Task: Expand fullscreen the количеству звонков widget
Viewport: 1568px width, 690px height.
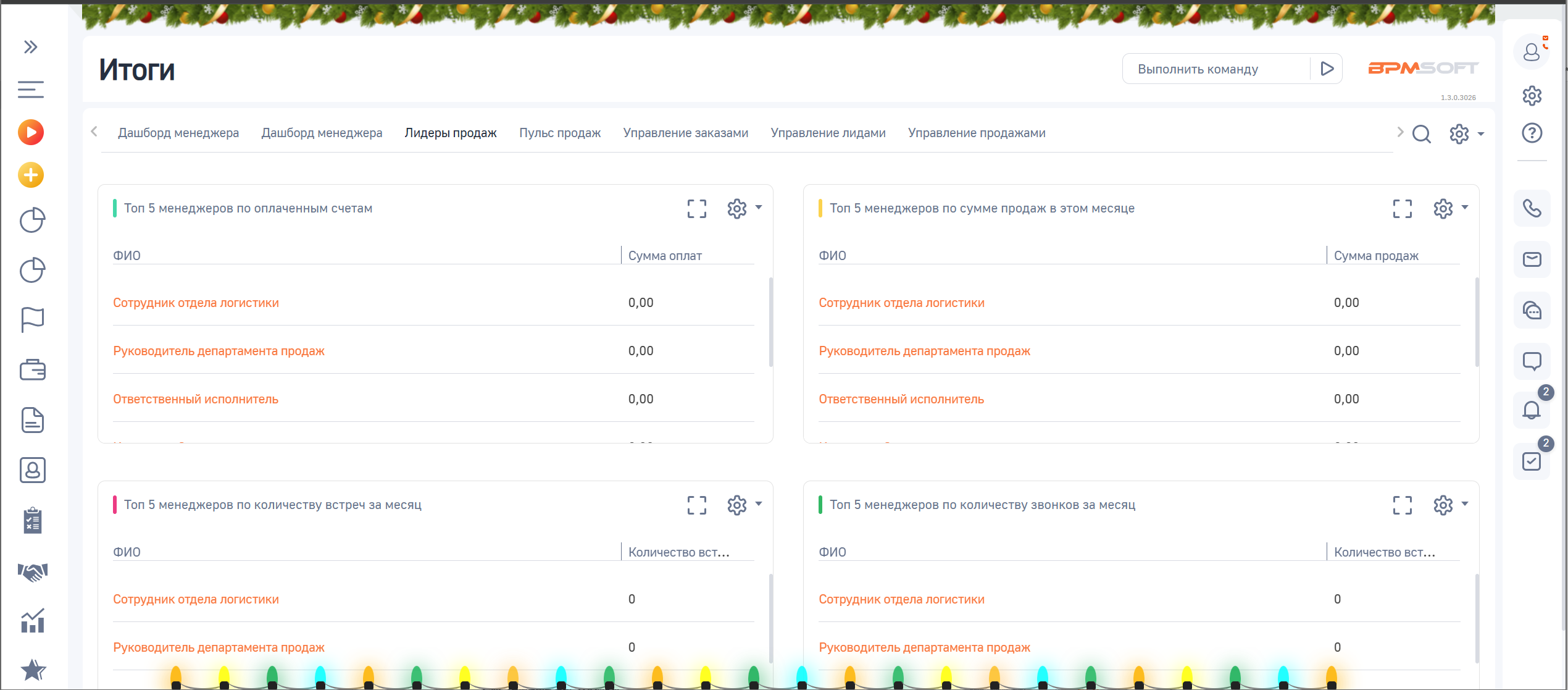Action: 1403,505
